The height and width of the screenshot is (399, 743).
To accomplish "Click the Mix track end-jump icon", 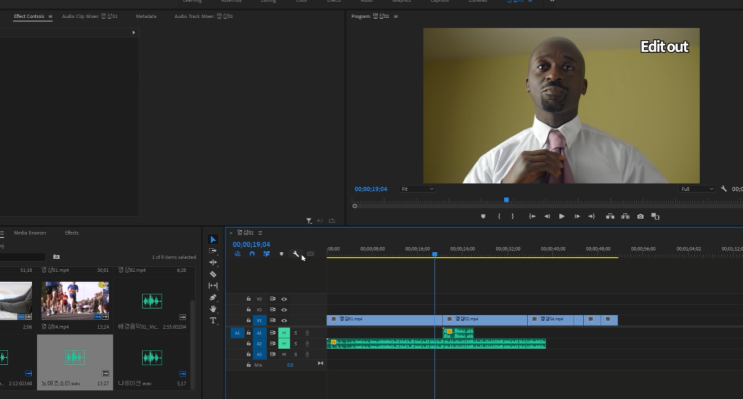I will coord(320,363).
